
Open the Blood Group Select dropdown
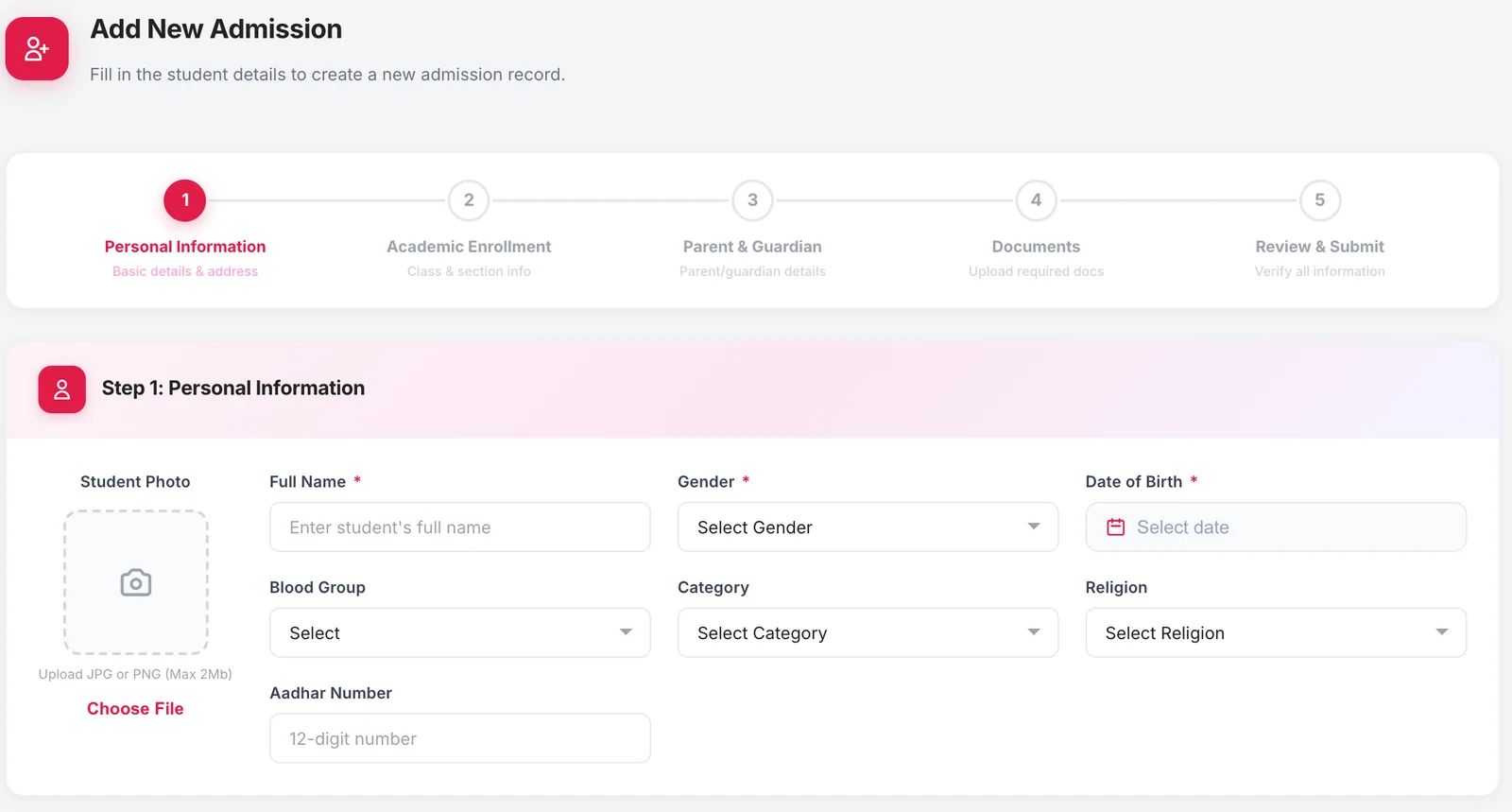tap(460, 633)
